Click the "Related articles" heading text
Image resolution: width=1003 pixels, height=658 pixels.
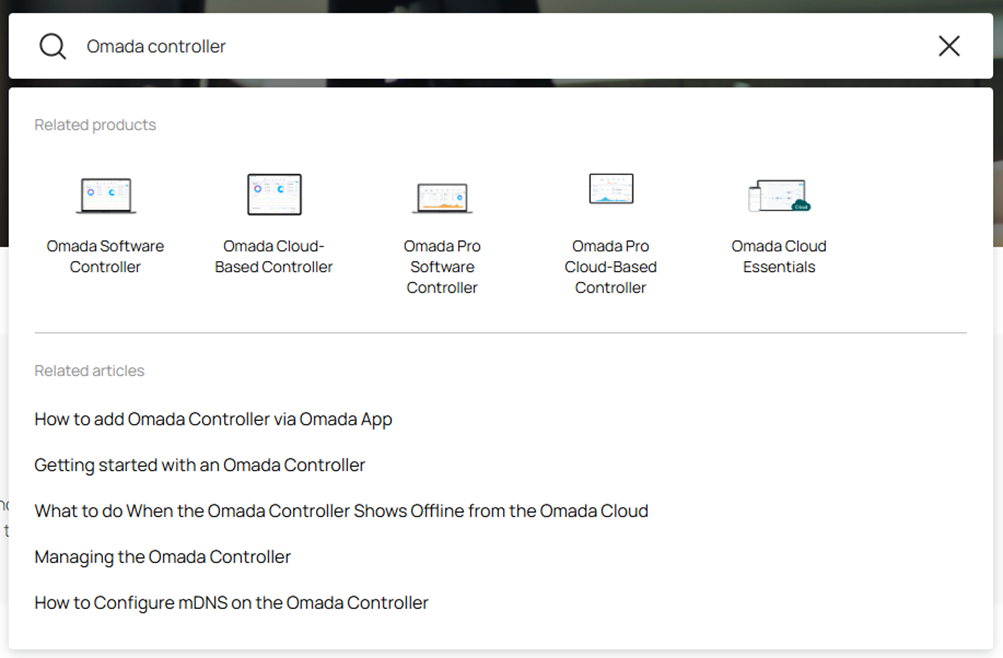(90, 371)
